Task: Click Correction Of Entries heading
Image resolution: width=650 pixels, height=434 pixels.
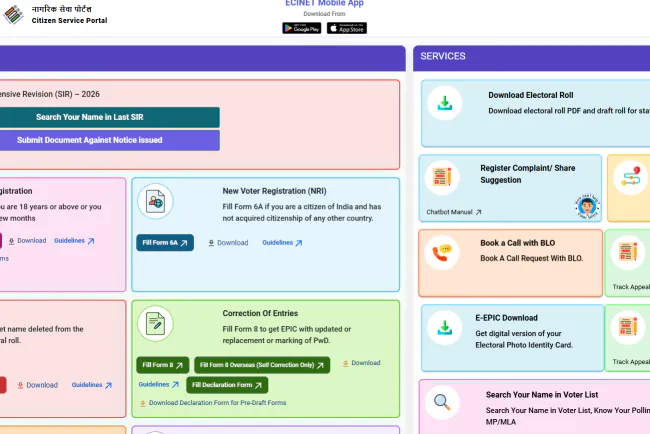Action: (x=260, y=313)
